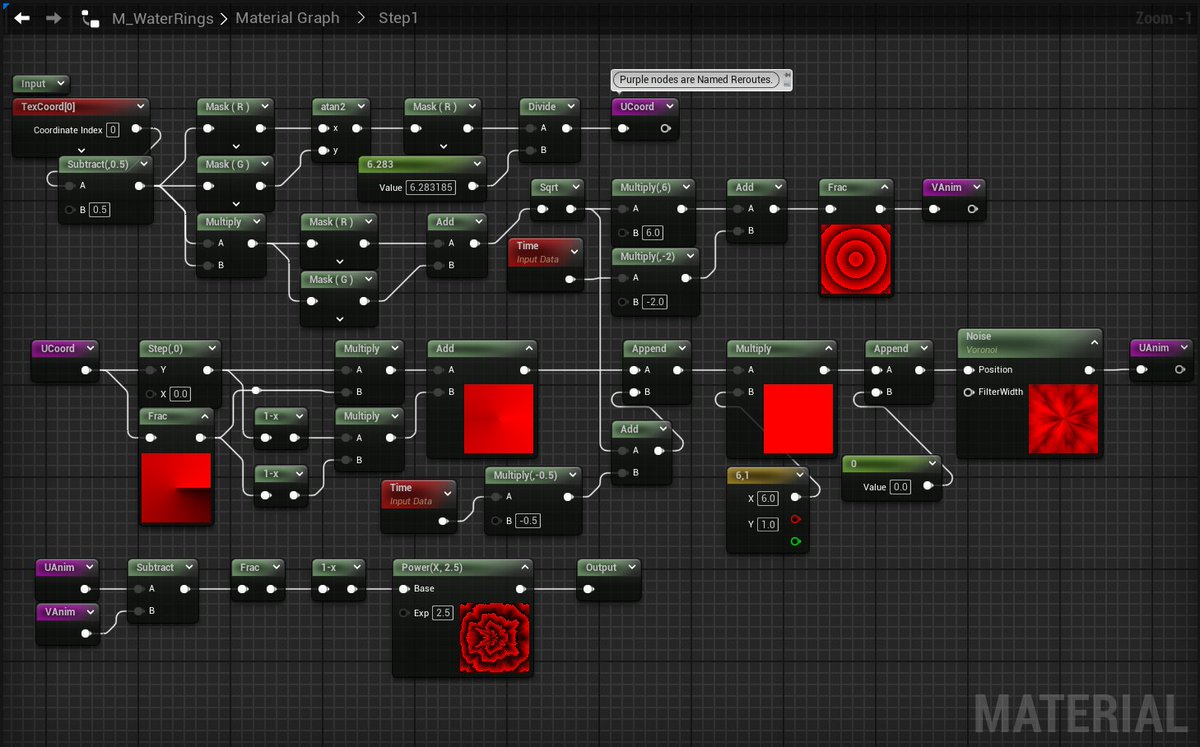This screenshot has width=1200, height=747.
Task: Go forward using the right arrow
Action: (54, 18)
